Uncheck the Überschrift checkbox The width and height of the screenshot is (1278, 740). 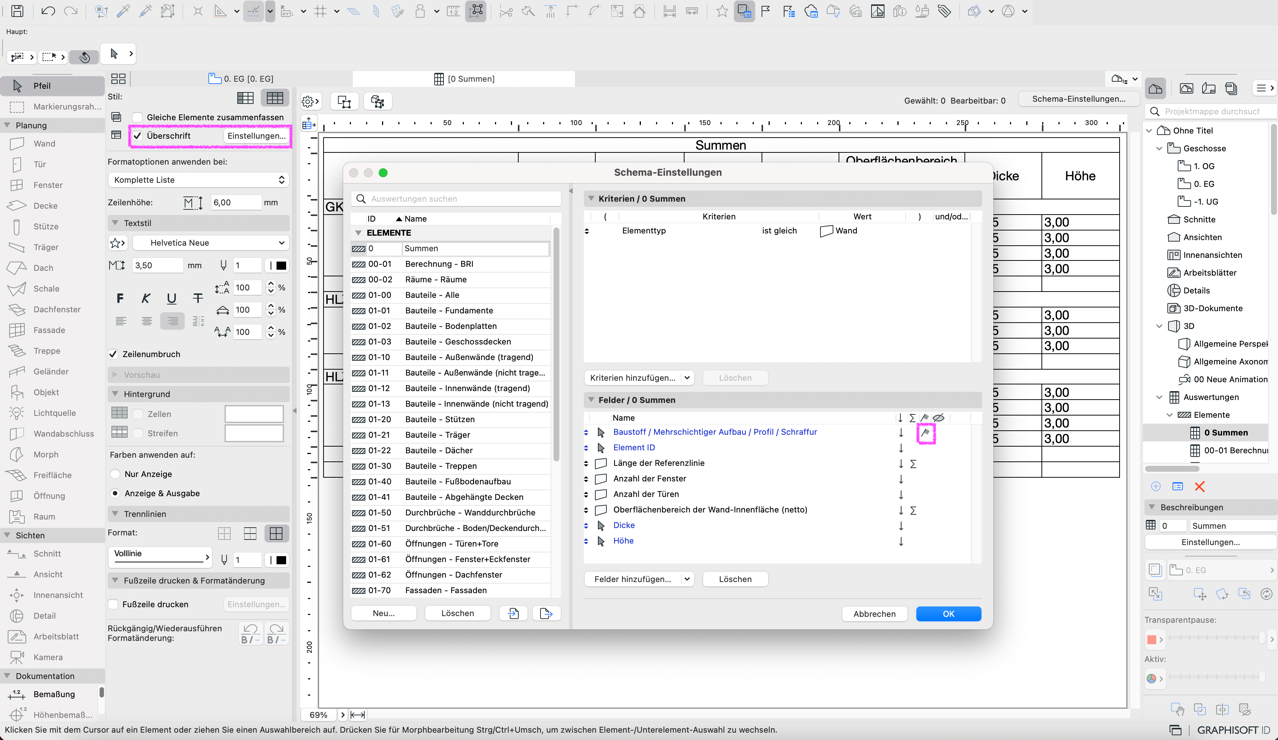coord(138,136)
